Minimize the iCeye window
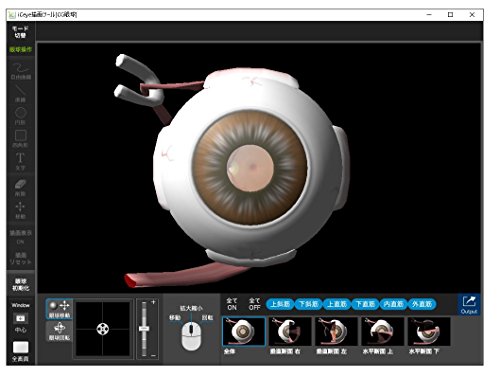The width and height of the screenshot is (500, 377). click(x=429, y=15)
